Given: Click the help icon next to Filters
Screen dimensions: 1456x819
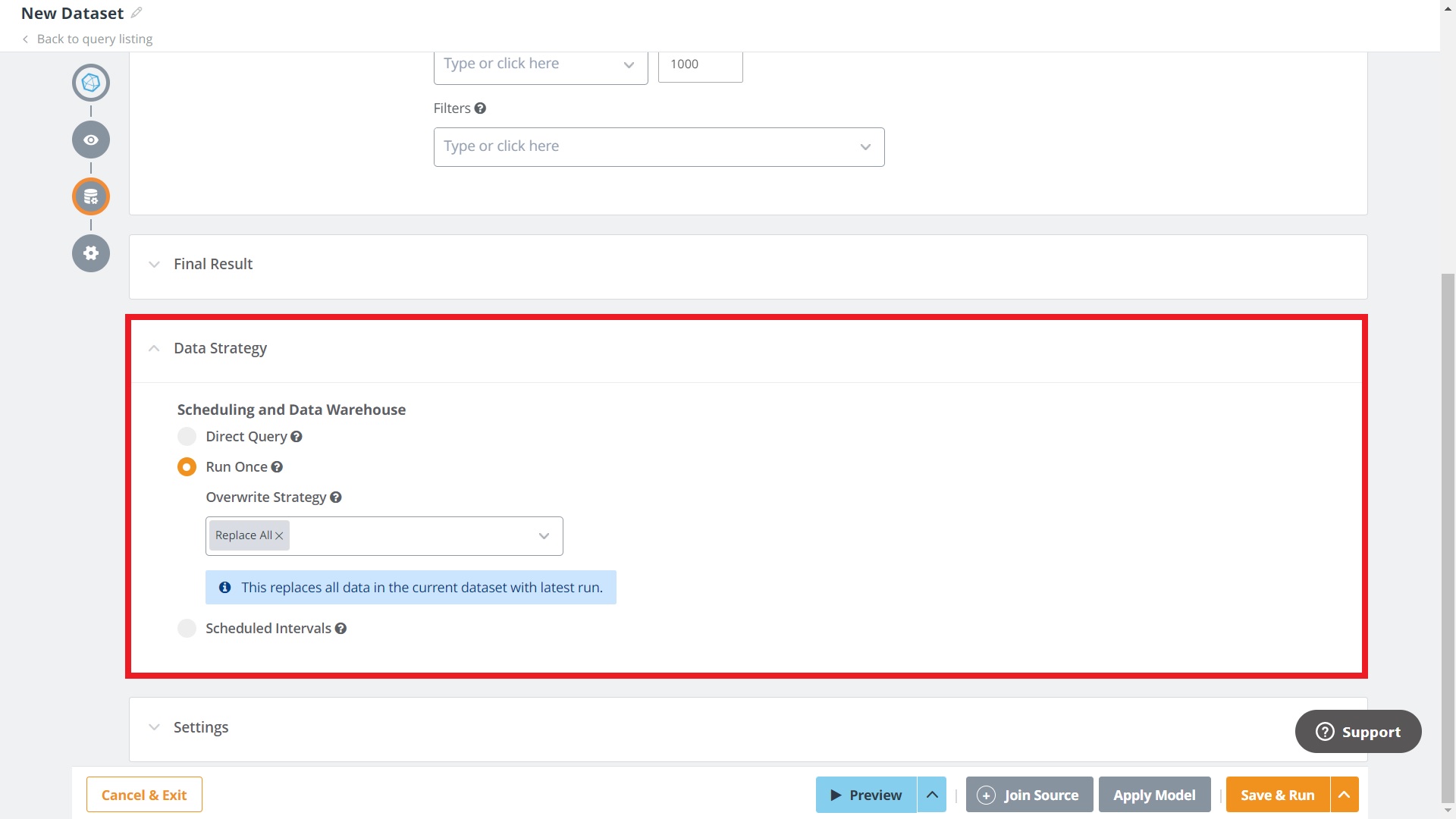Looking at the screenshot, I should pos(480,108).
